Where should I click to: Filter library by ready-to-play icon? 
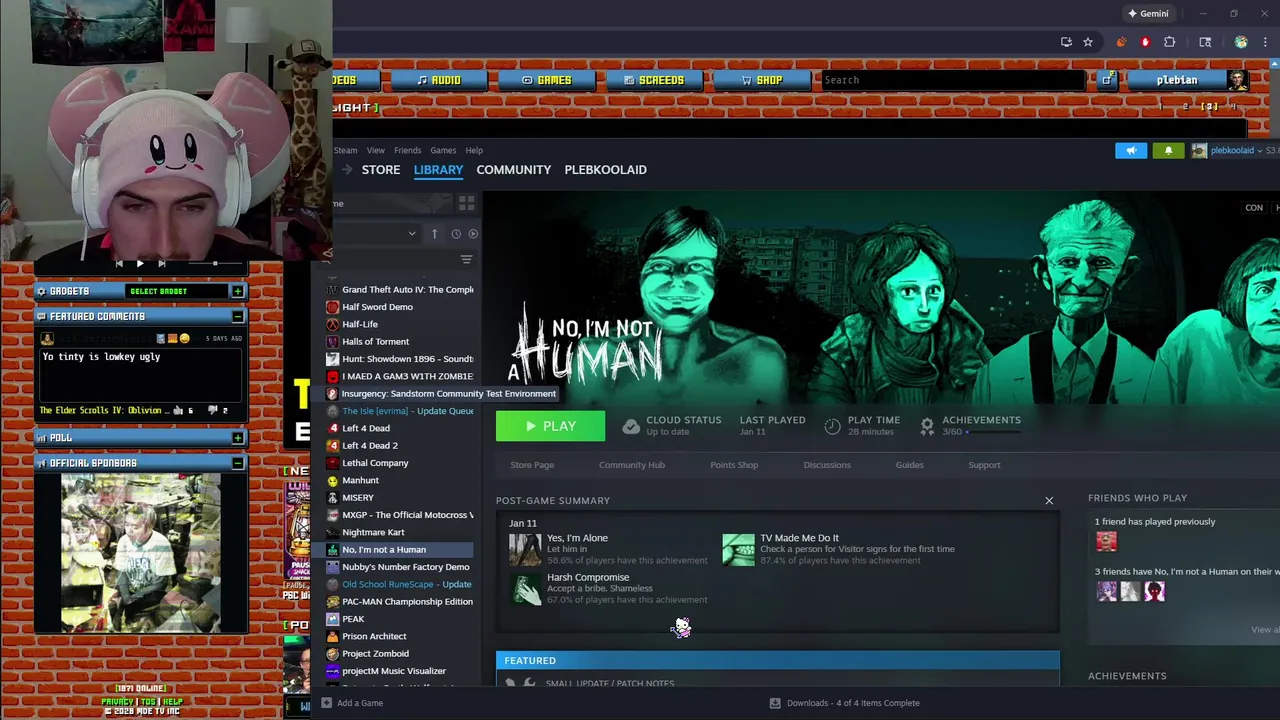pyautogui.click(x=473, y=234)
